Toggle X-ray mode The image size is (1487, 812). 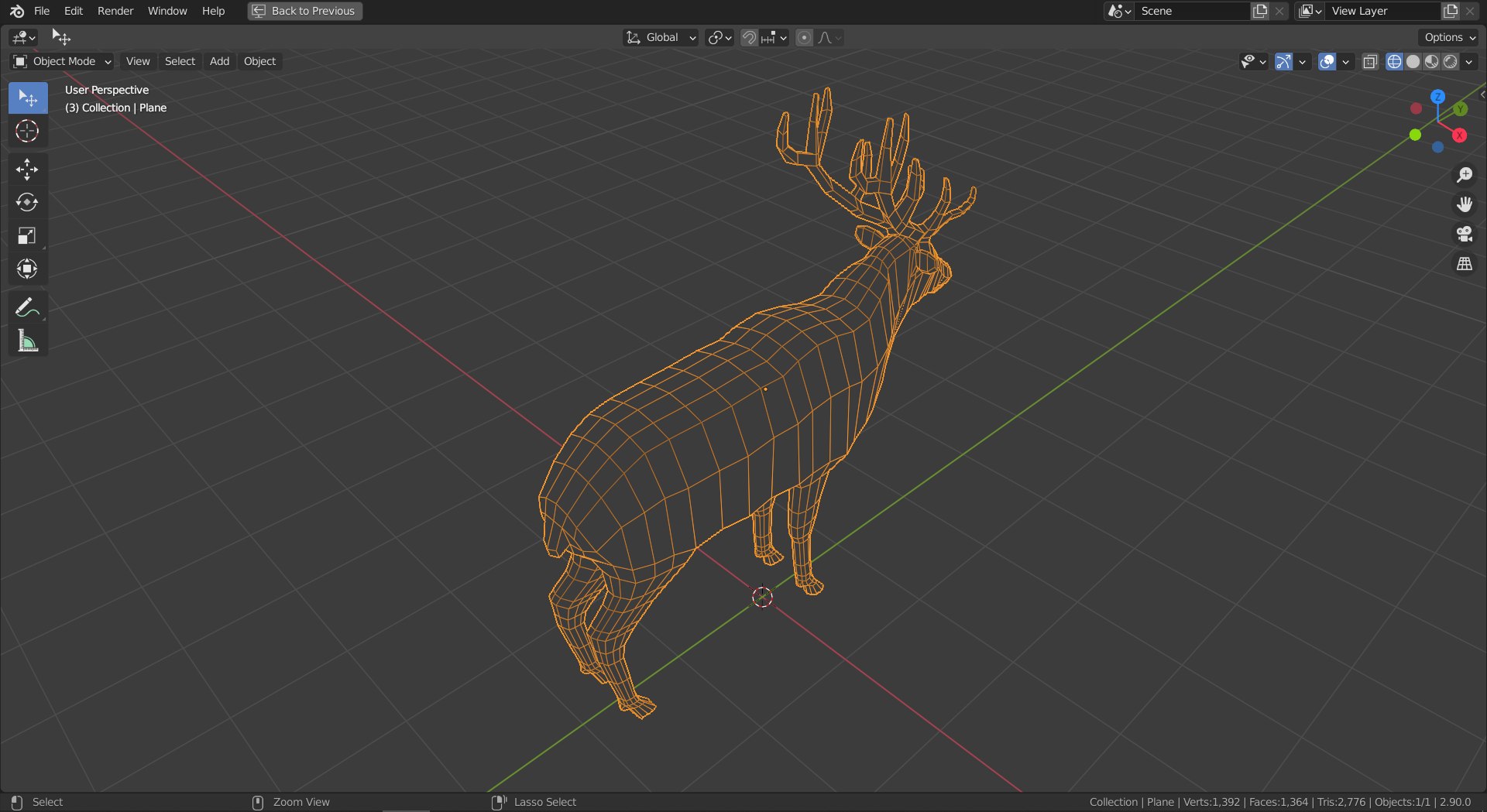point(1370,61)
